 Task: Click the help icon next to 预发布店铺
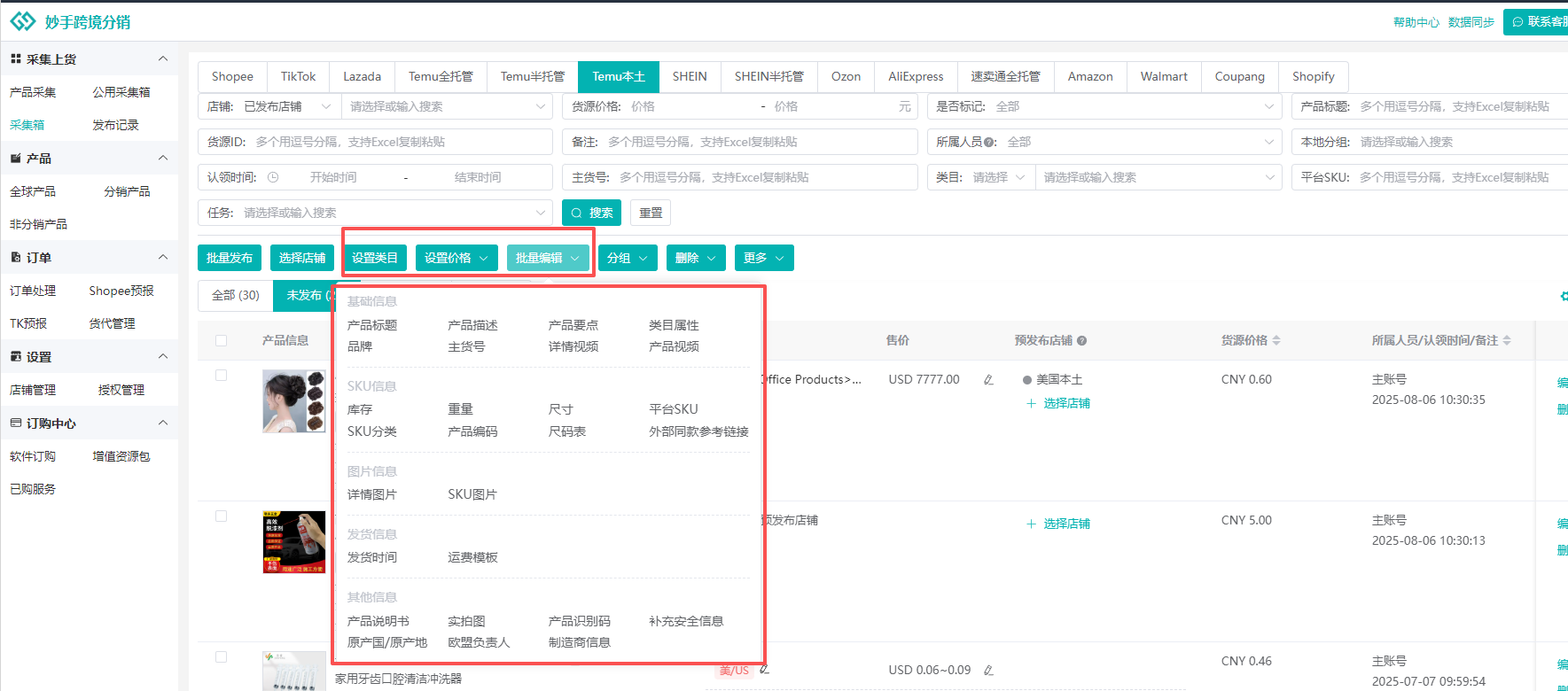click(1082, 341)
